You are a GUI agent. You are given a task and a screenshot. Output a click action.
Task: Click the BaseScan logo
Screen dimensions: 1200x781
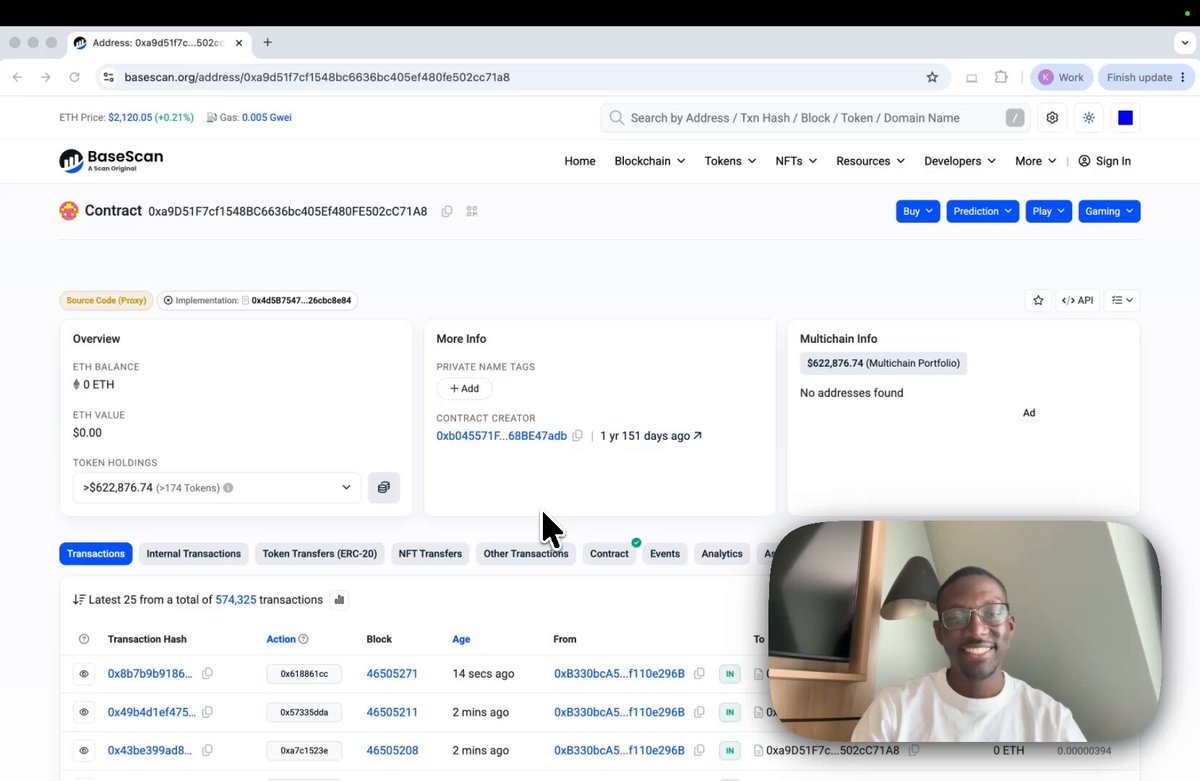111,160
